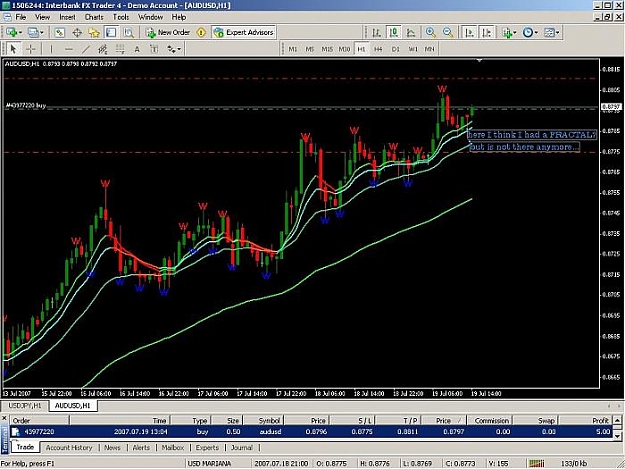
Task: Open the Insert menu
Action: 67,17
